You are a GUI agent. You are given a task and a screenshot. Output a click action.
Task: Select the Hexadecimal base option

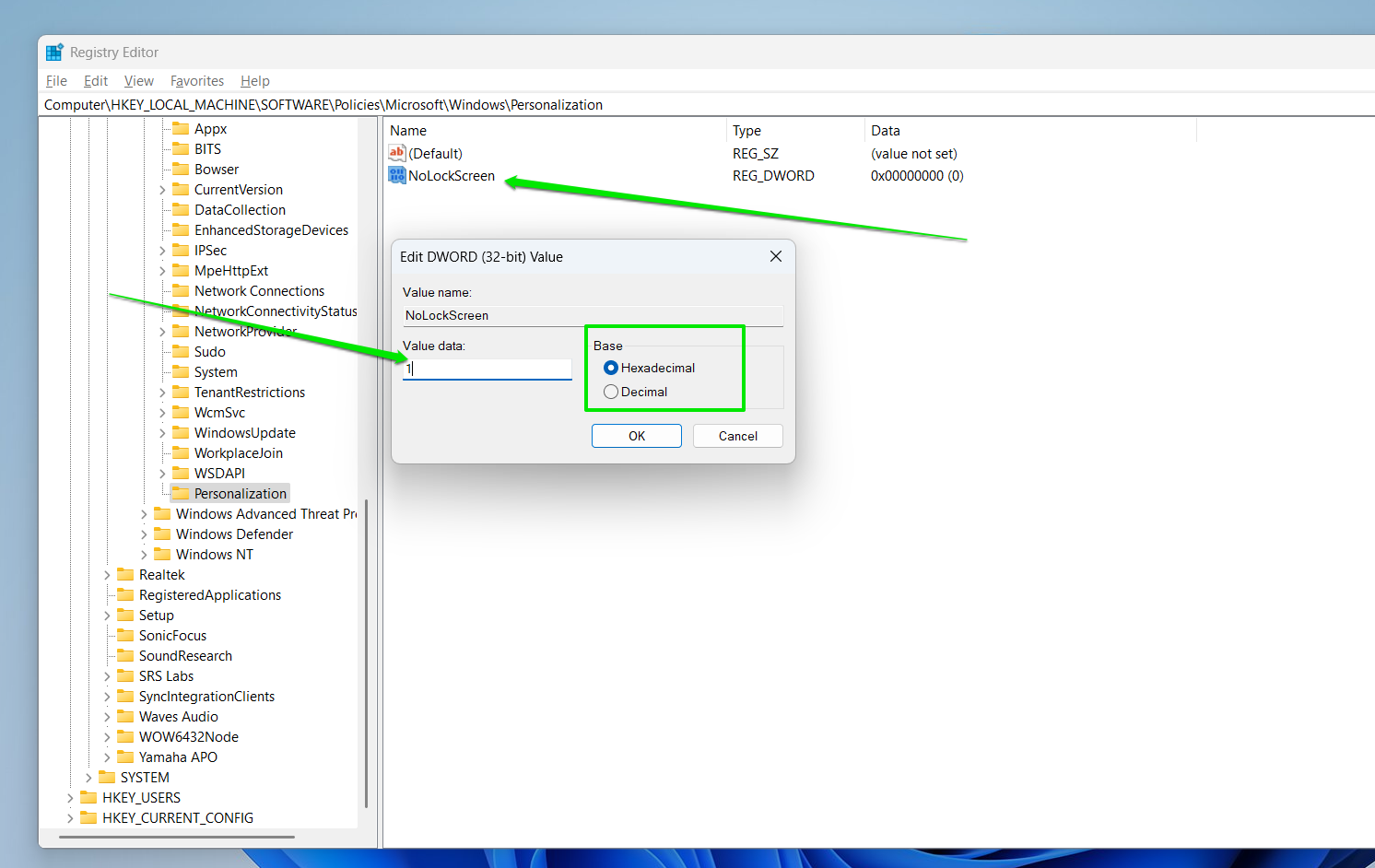coord(611,368)
